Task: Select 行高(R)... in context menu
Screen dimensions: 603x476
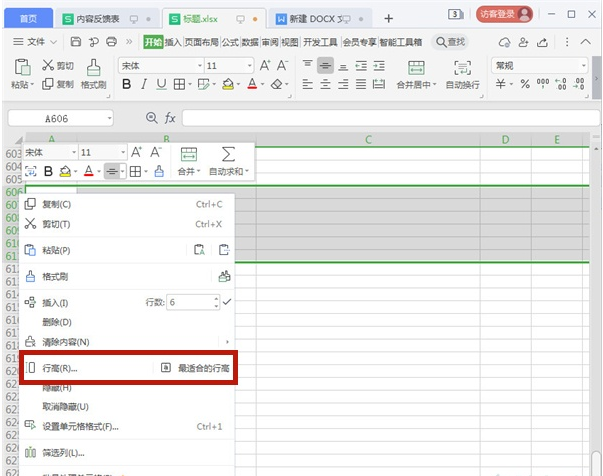Action: click(60, 368)
